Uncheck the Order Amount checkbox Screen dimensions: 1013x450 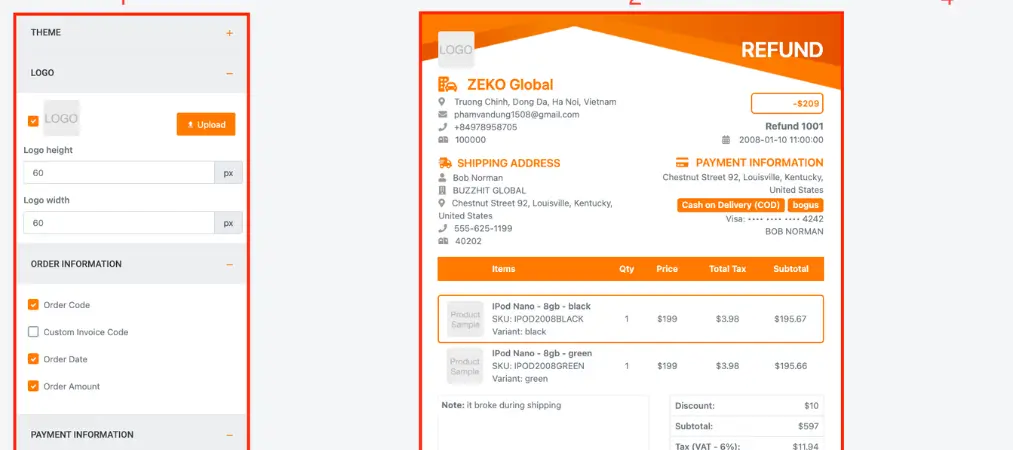33,386
